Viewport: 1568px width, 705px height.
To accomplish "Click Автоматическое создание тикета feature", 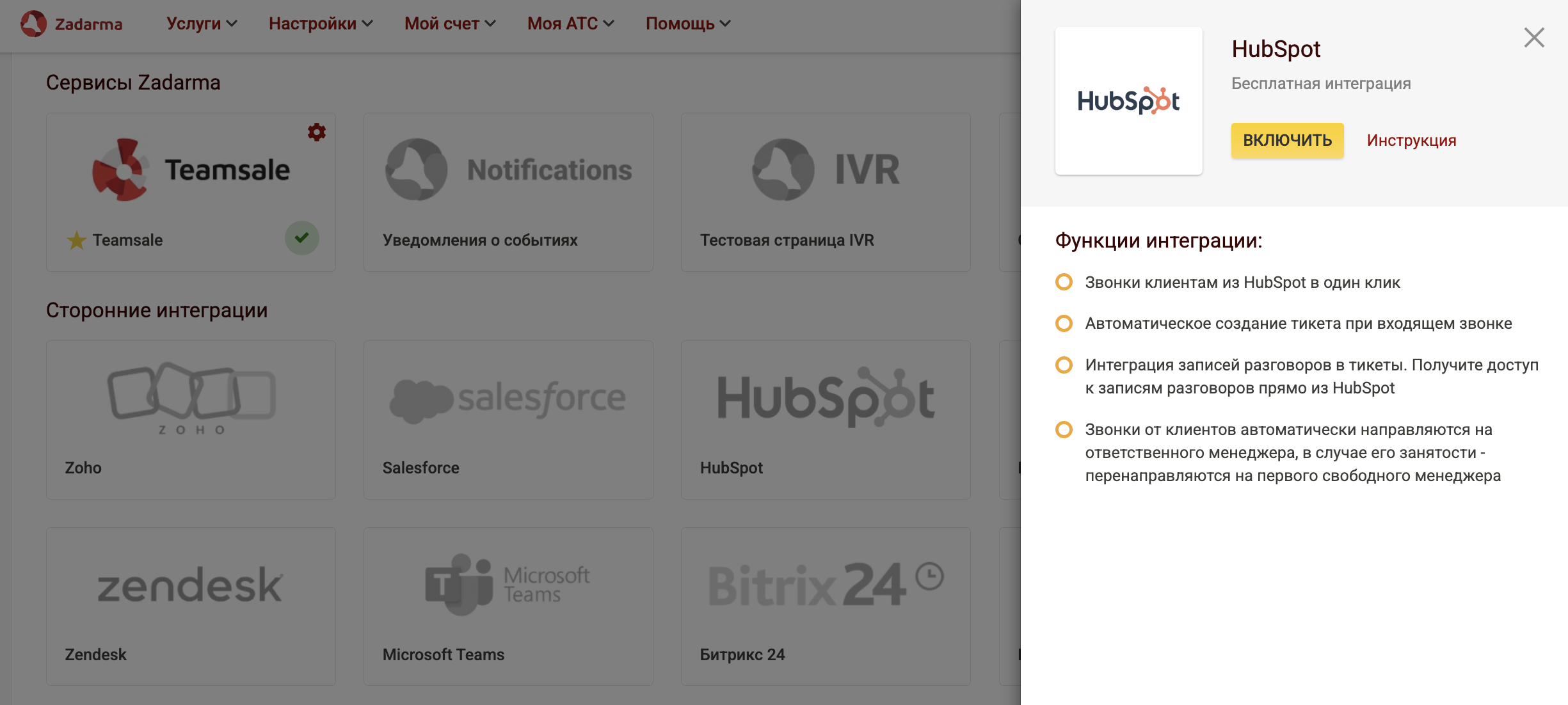I will click(x=1299, y=323).
